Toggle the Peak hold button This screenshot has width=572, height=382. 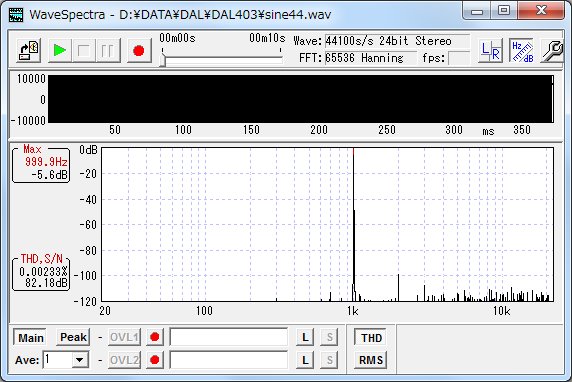(73, 337)
